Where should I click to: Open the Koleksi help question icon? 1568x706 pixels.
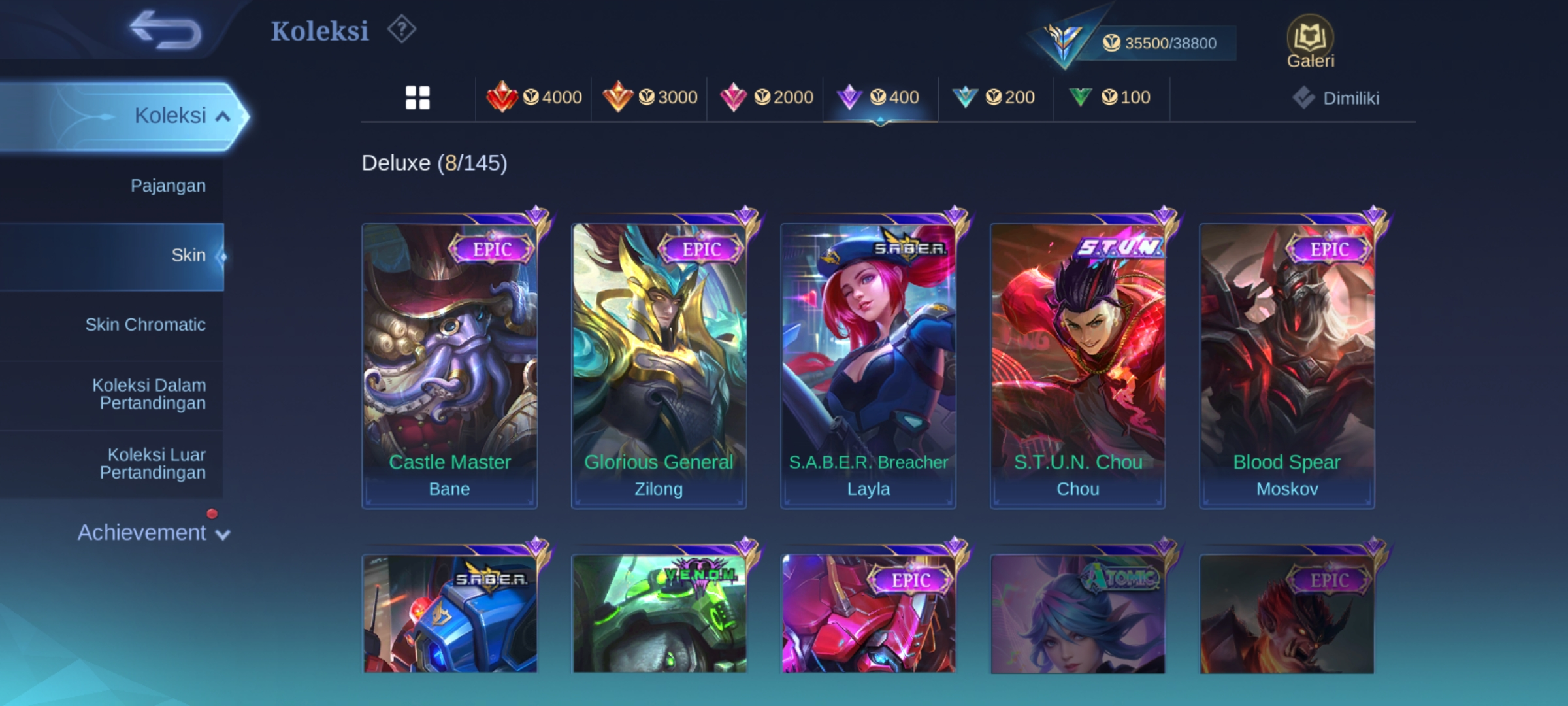pos(401,29)
